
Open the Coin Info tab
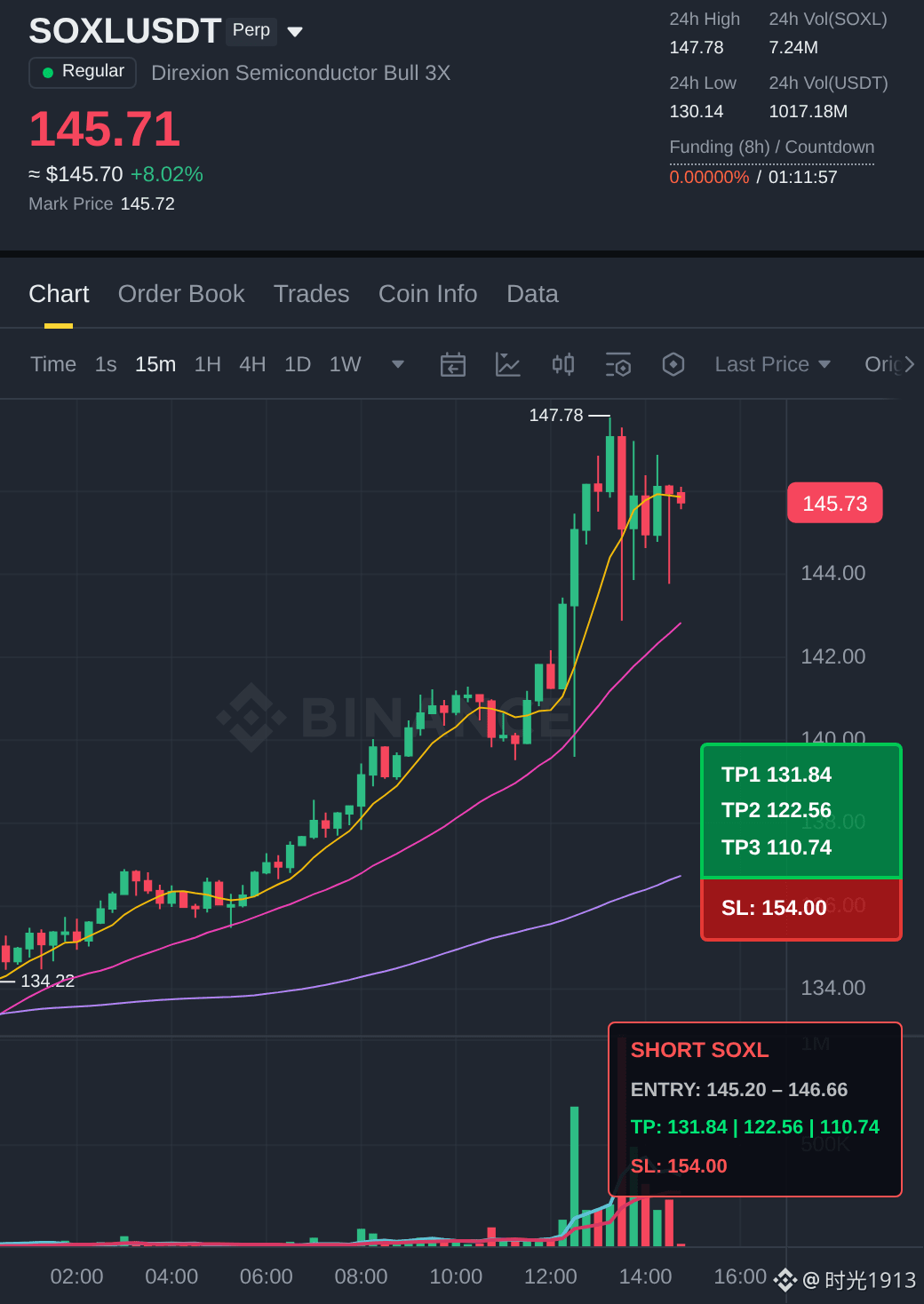click(428, 294)
